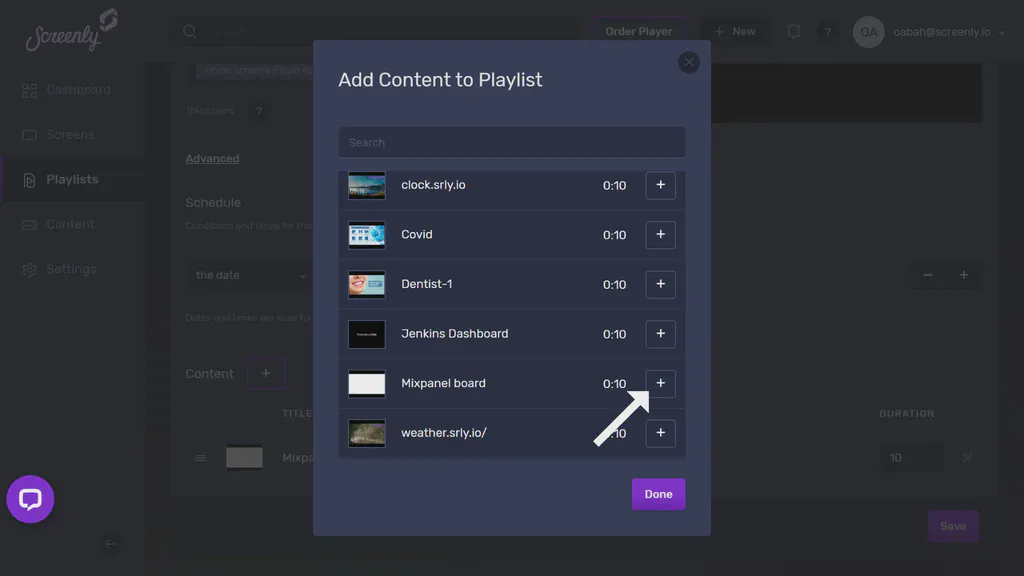The image size is (1024, 576).
Task: Select the weather.srly.io/ thumbnail
Action: (x=366, y=432)
